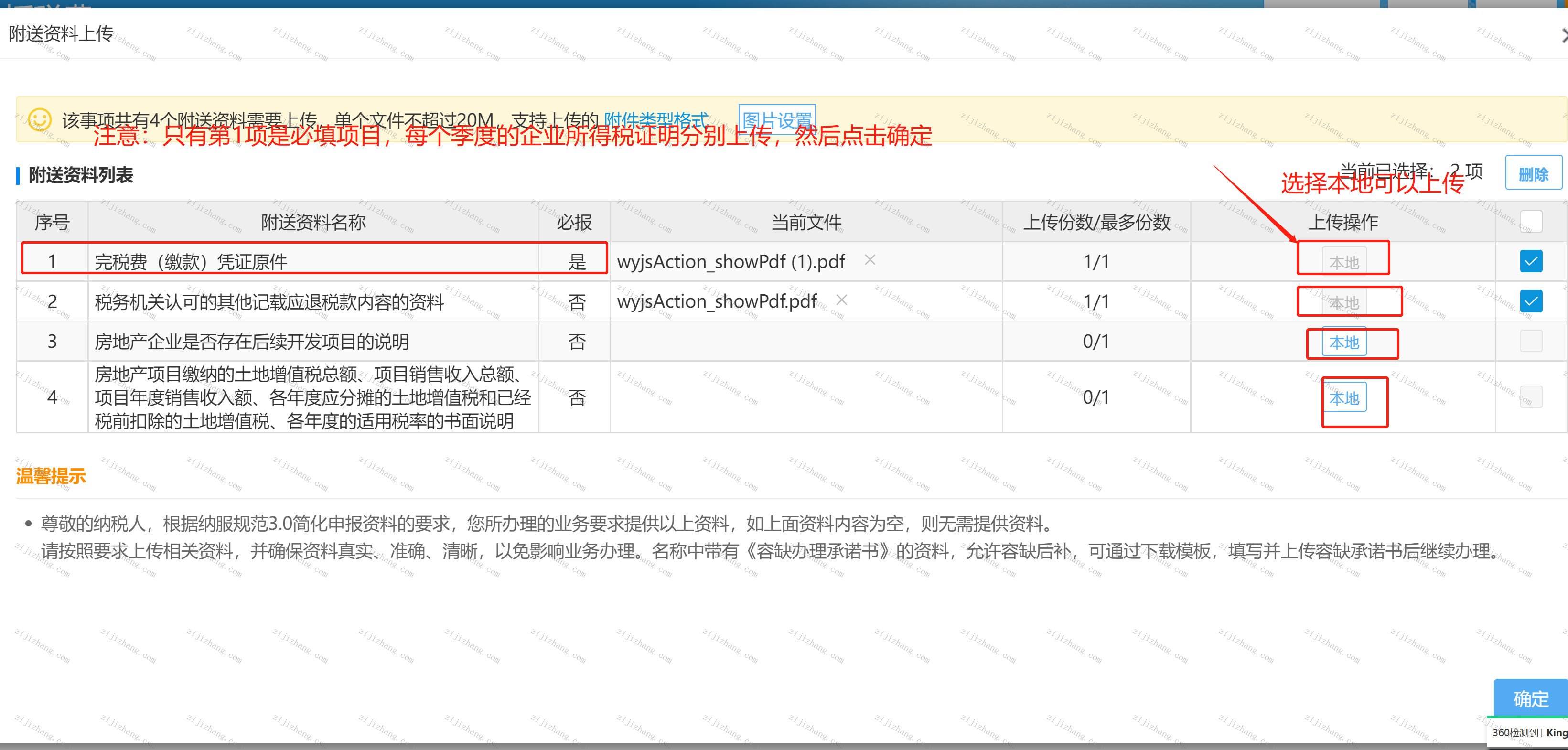
Task: Toggle the select-all checkbox in table header
Action: pos(1531,222)
